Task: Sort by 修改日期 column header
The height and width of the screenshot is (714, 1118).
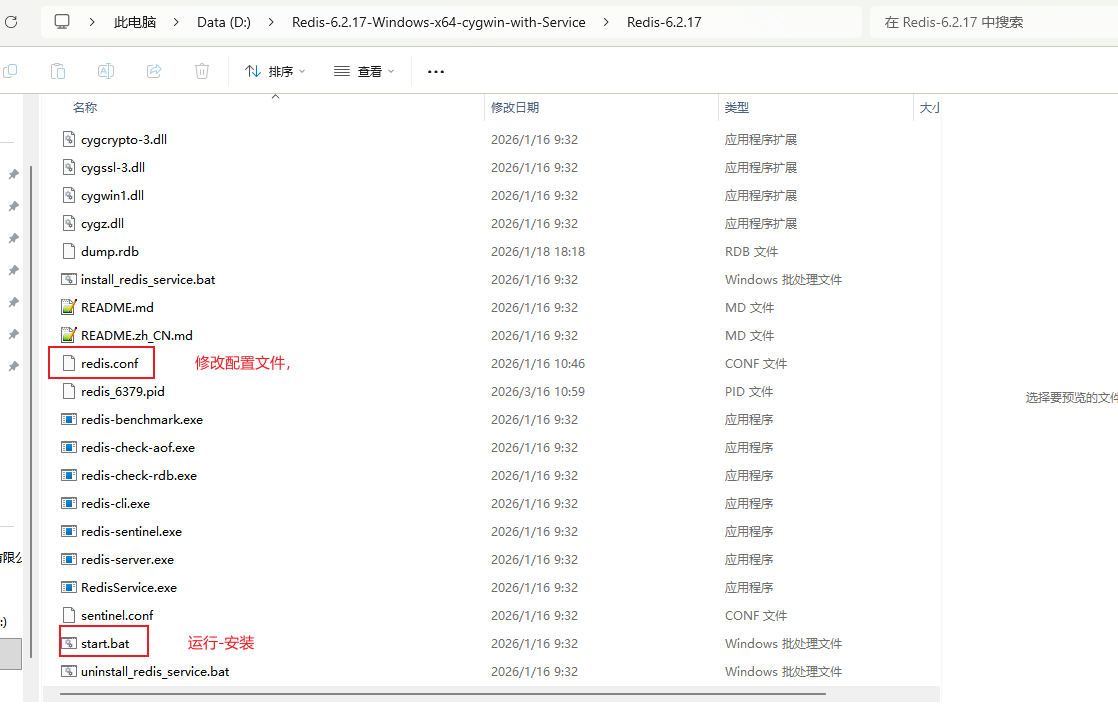Action: point(515,108)
